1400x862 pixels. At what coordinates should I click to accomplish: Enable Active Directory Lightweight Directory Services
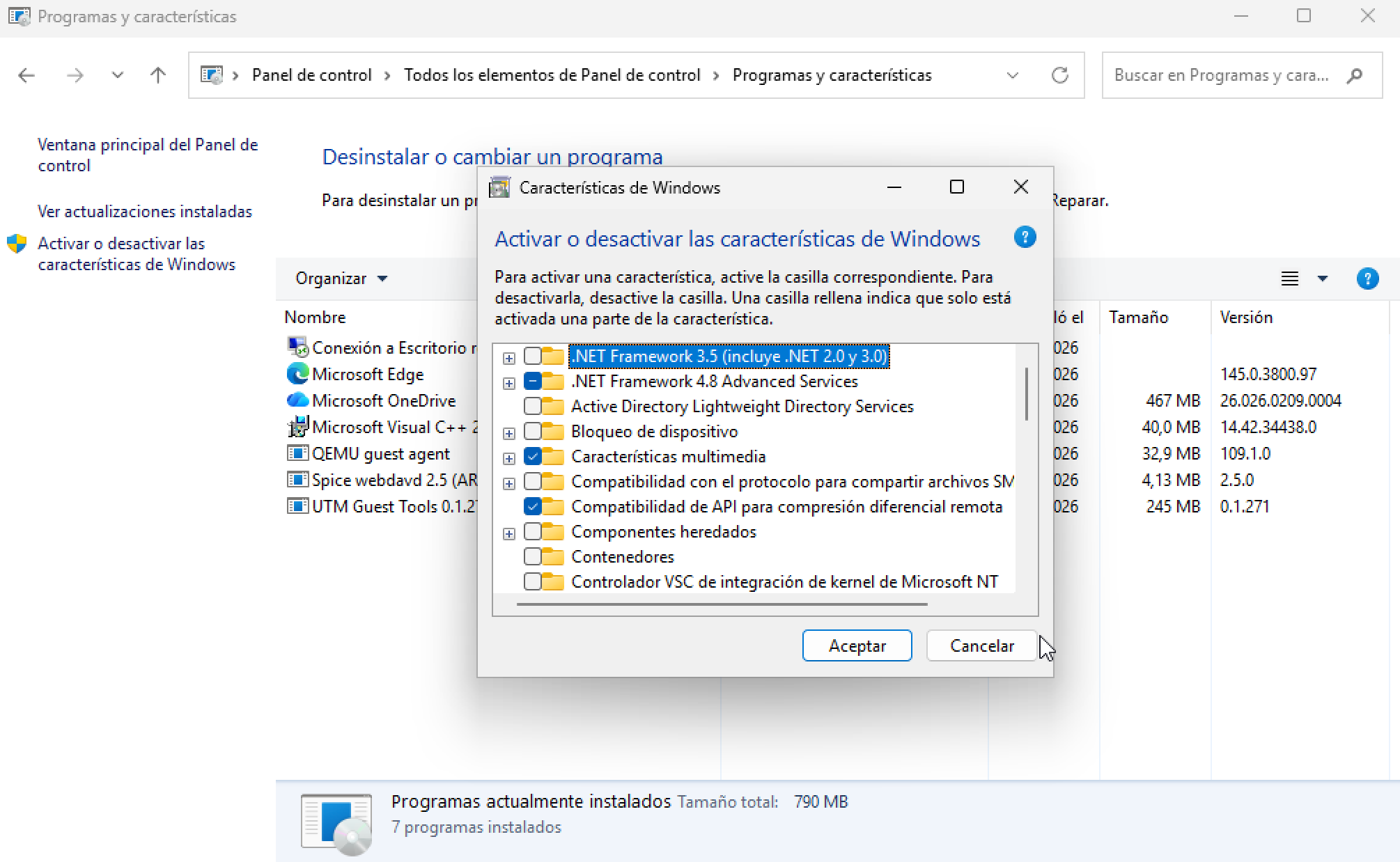click(533, 406)
